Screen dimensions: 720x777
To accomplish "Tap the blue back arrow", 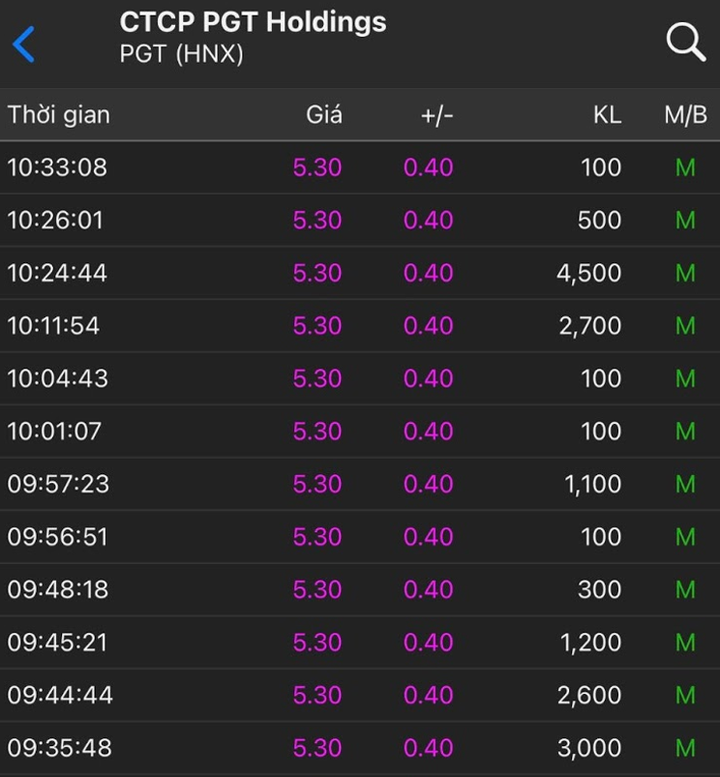I will pyautogui.click(x=24, y=44).
